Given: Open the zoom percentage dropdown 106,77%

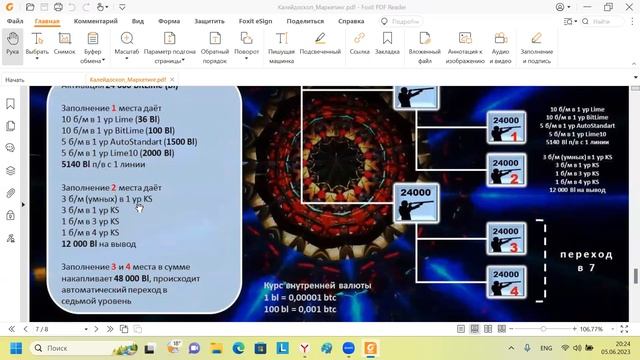Looking at the screenshot, I should click(613, 329).
